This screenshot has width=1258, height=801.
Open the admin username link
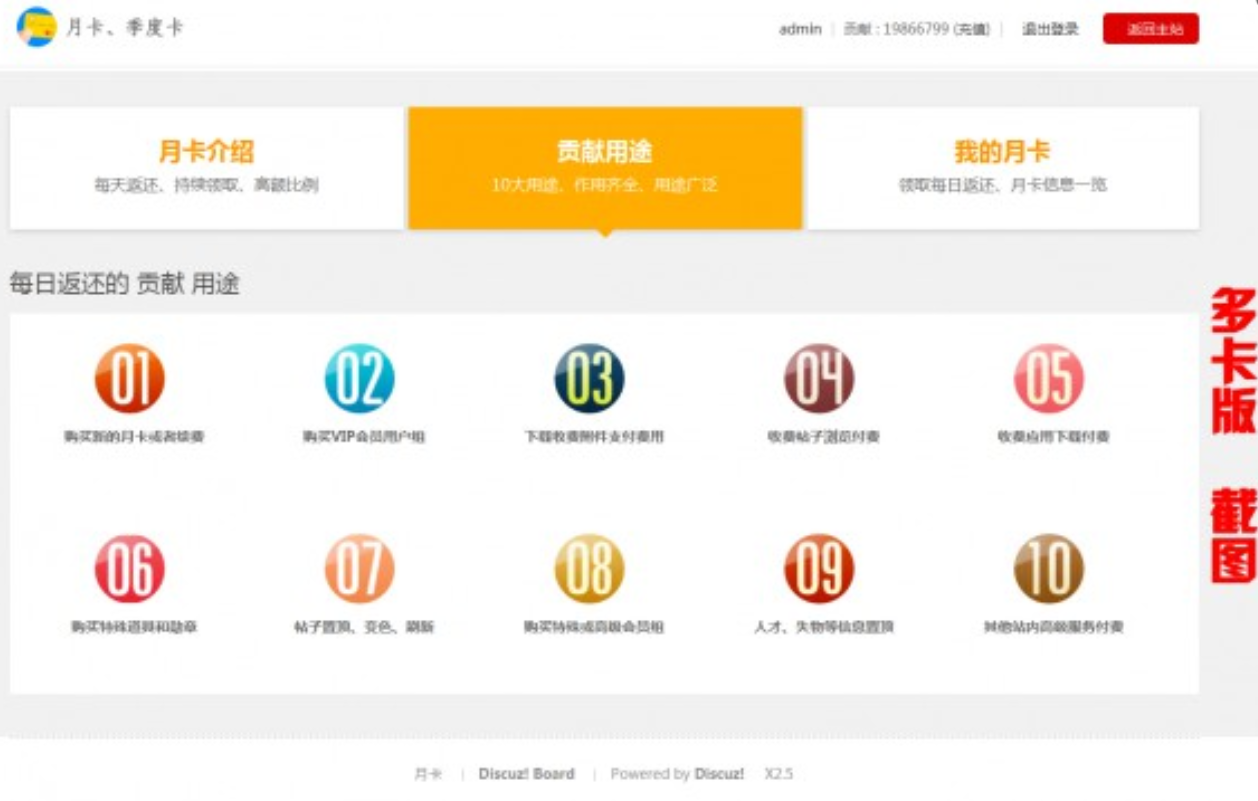(x=800, y=30)
